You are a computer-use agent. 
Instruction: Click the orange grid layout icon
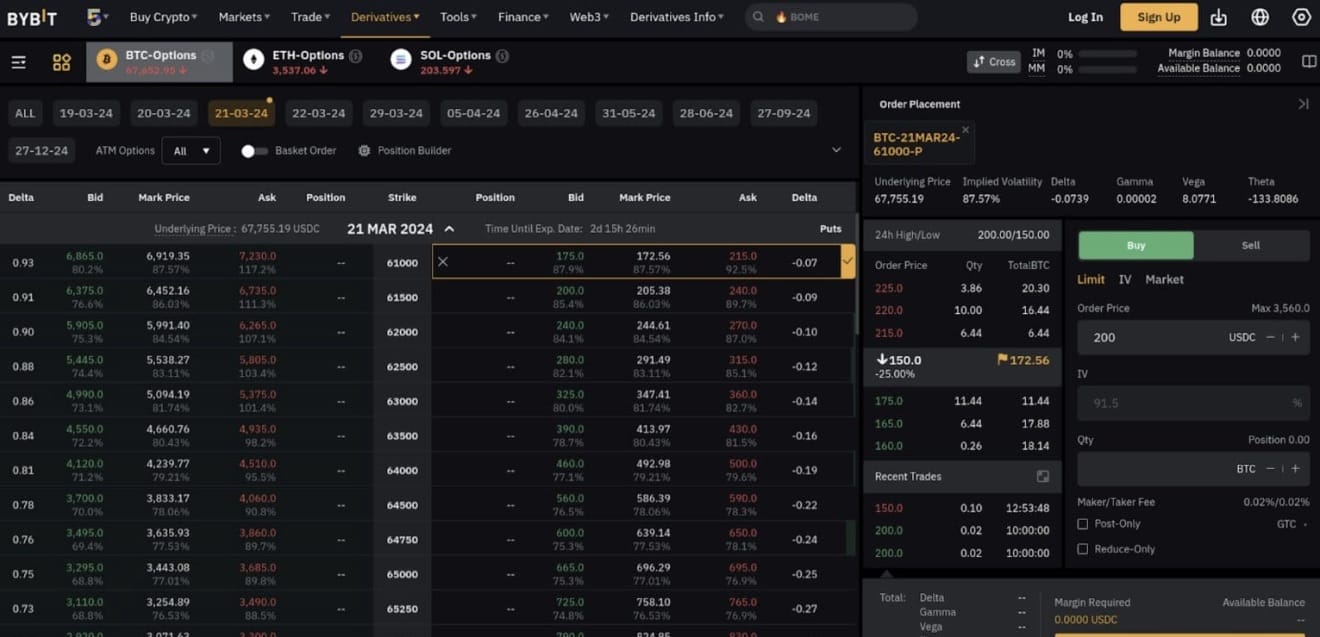(61, 61)
